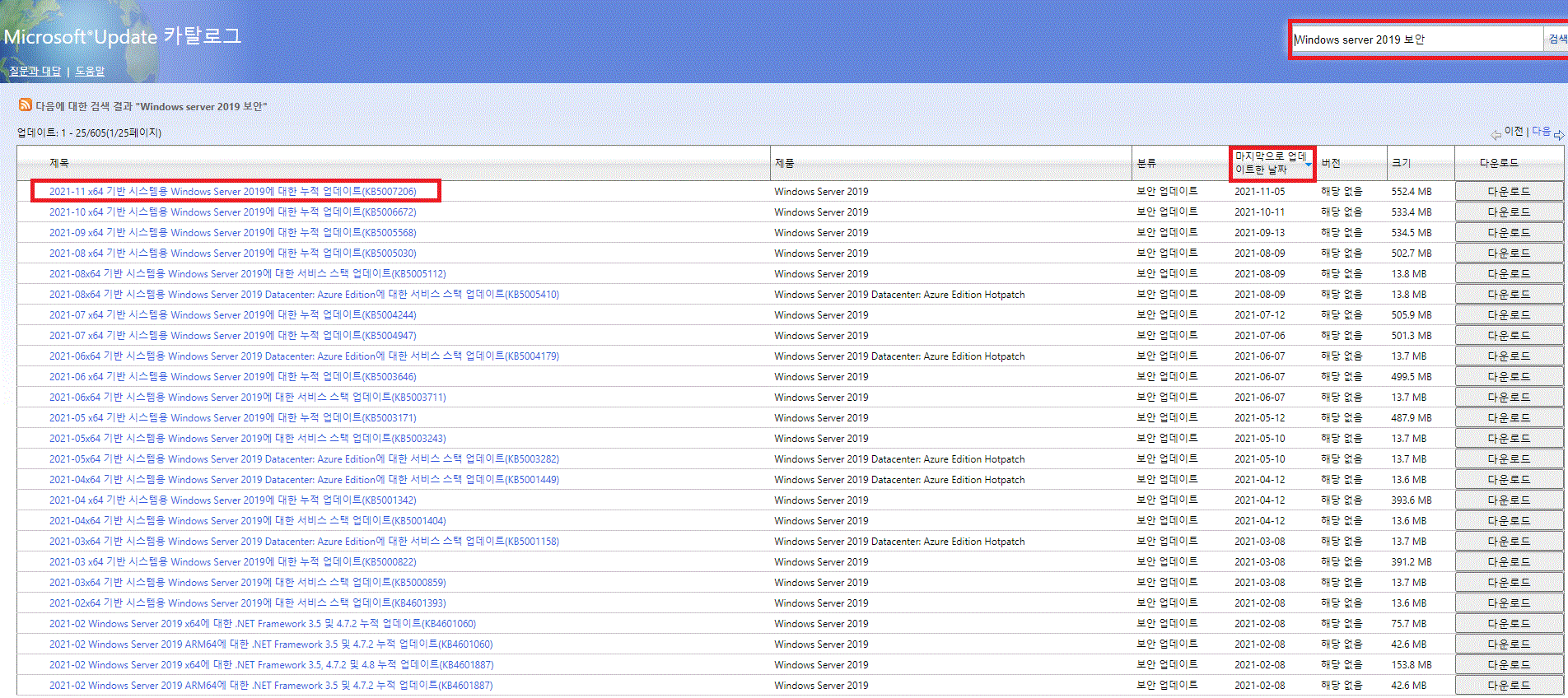Download KB4601887 ARM64 update in last row

click(x=1509, y=685)
